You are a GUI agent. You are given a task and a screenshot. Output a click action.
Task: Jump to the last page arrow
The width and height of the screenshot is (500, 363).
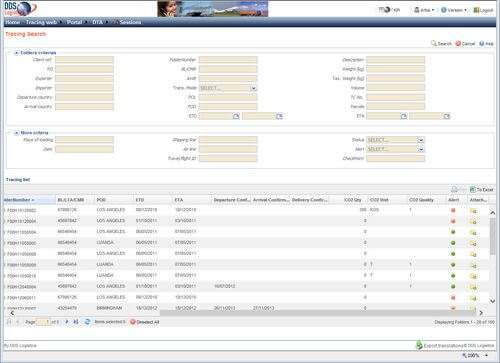pyautogui.click(x=76, y=322)
